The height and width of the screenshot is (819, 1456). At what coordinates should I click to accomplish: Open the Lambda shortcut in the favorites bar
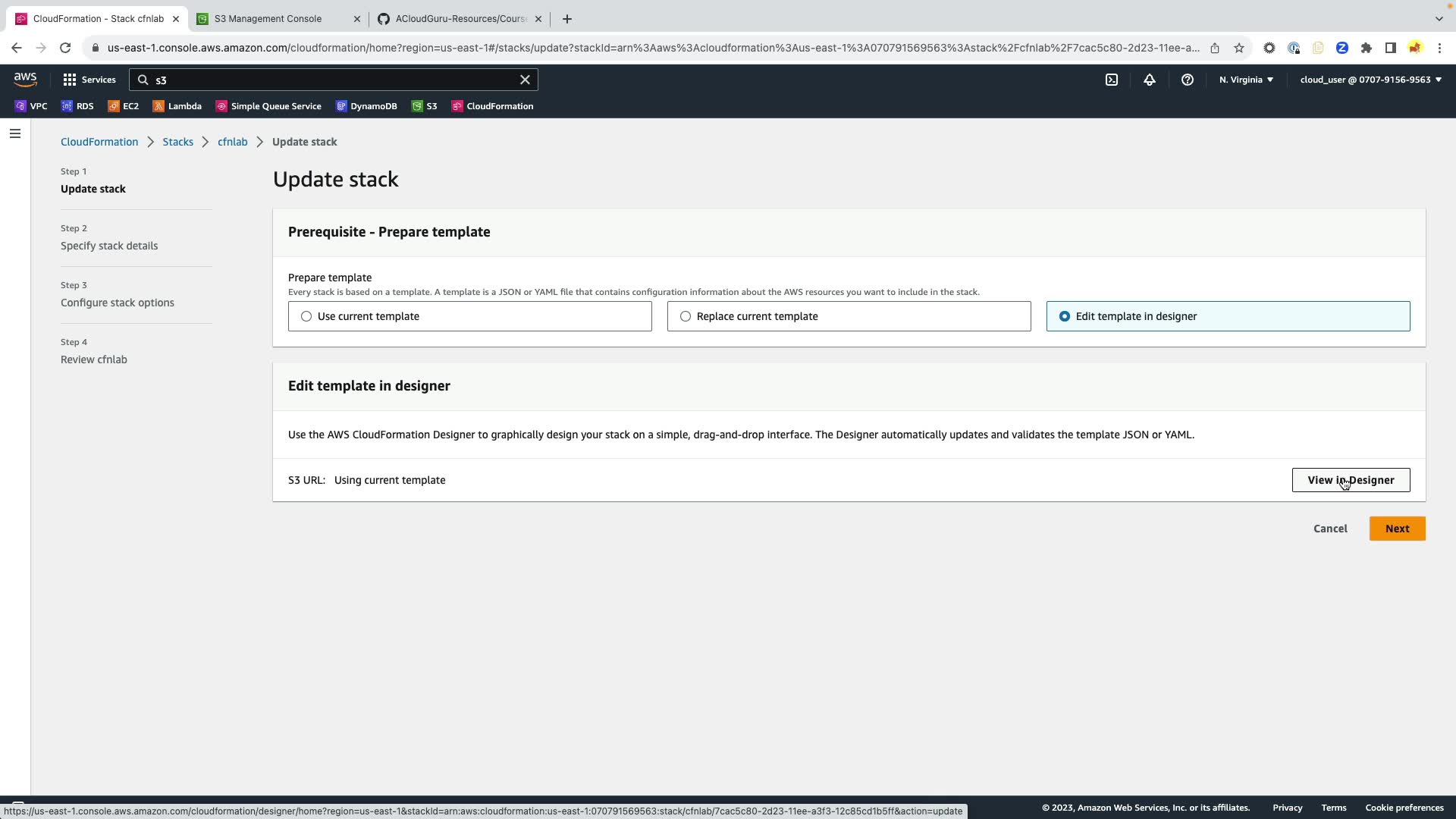177,106
